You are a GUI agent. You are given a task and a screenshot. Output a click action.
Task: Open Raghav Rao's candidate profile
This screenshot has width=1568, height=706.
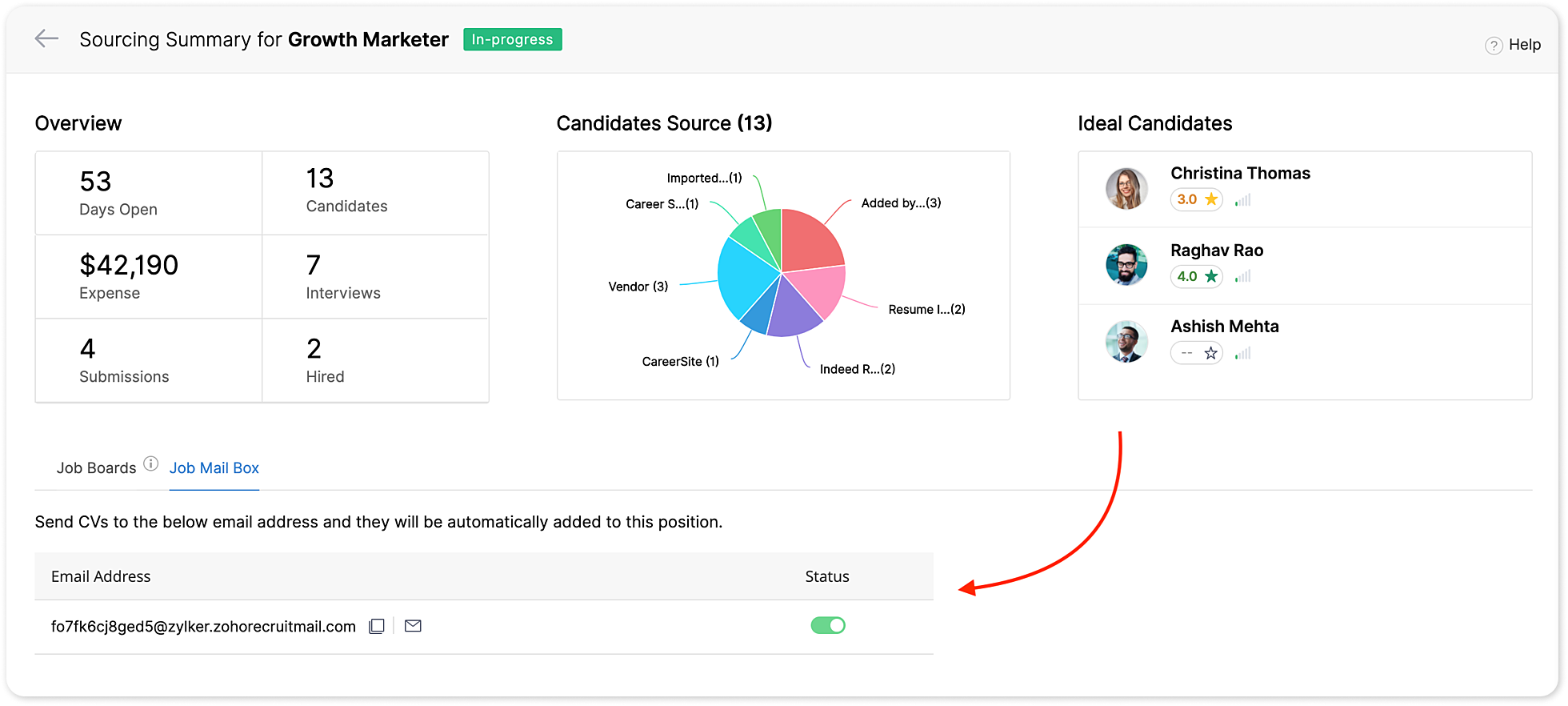tap(1216, 251)
